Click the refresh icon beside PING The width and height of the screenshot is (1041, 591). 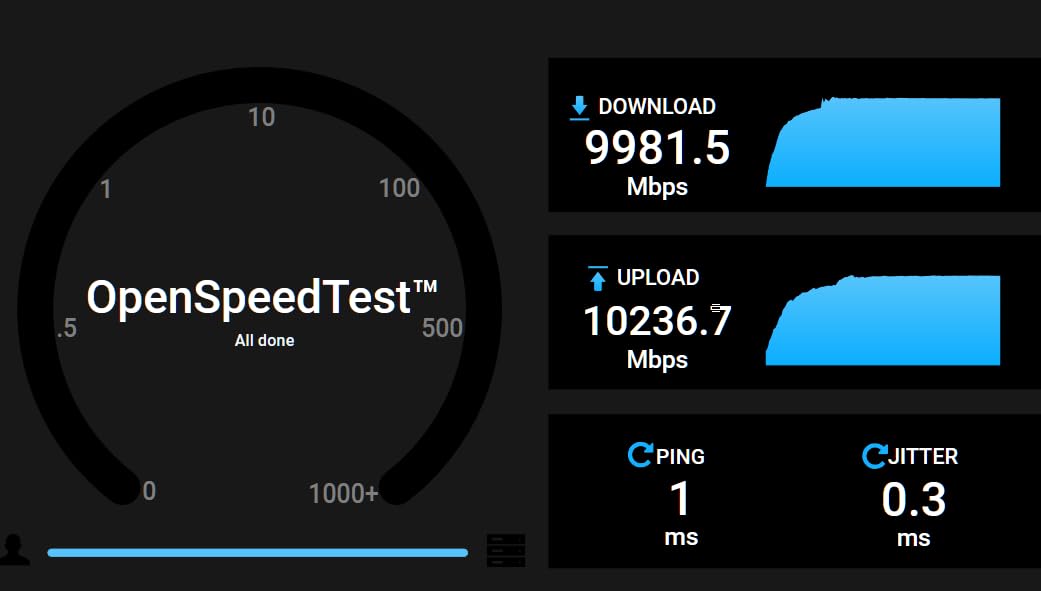(x=640, y=456)
